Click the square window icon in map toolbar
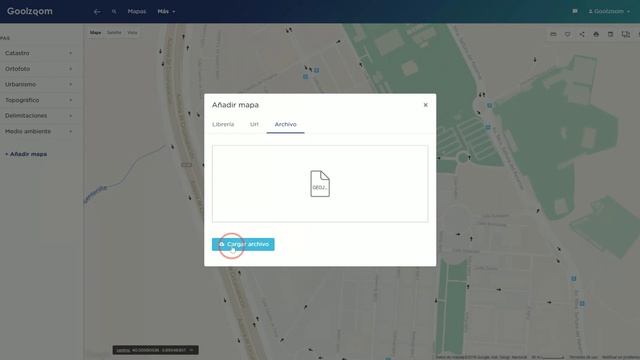This screenshot has width=640, height=360. [610, 34]
